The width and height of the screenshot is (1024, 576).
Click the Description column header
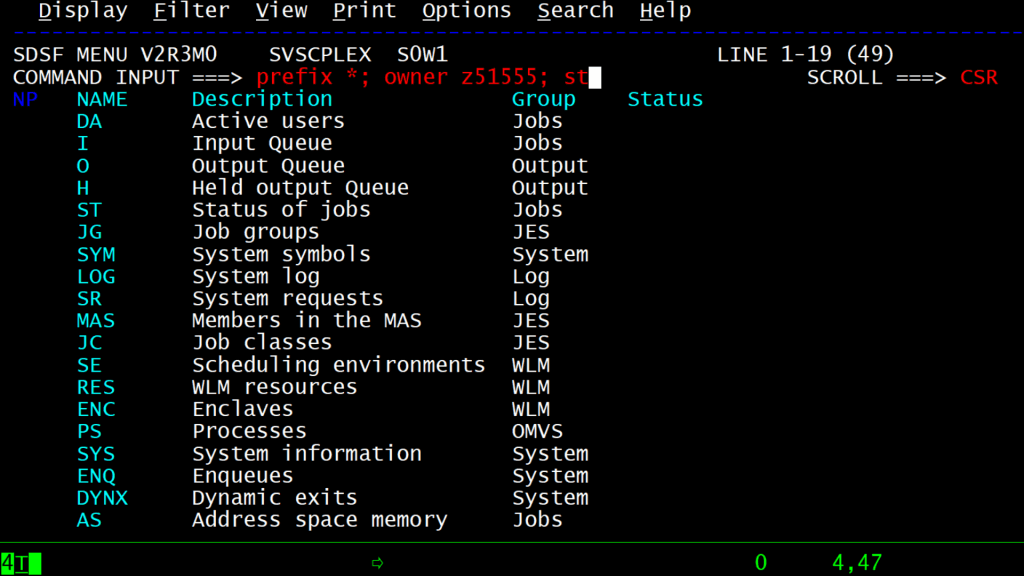point(262,99)
